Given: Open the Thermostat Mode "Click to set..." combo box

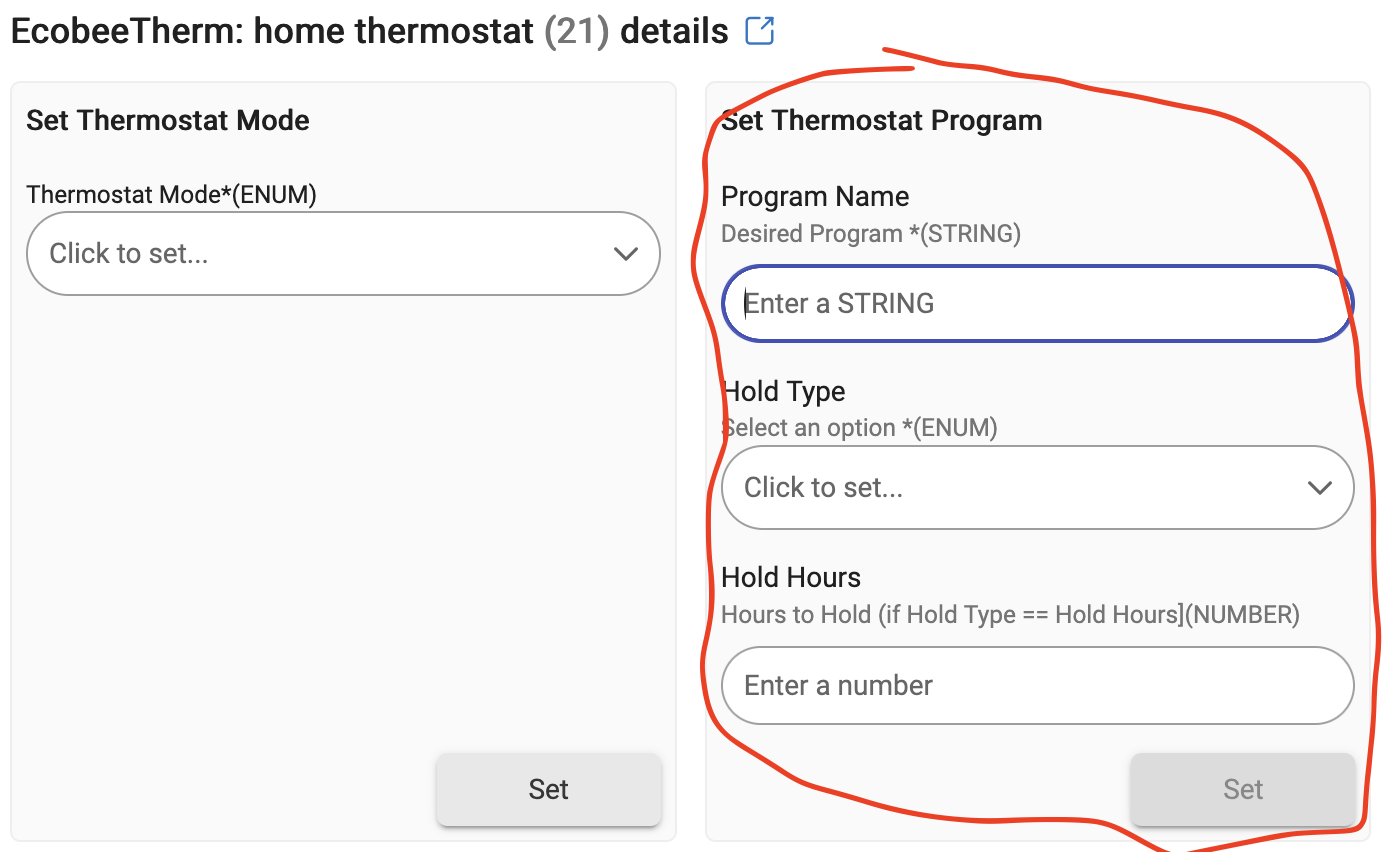Looking at the screenshot, I should (343, 253).
